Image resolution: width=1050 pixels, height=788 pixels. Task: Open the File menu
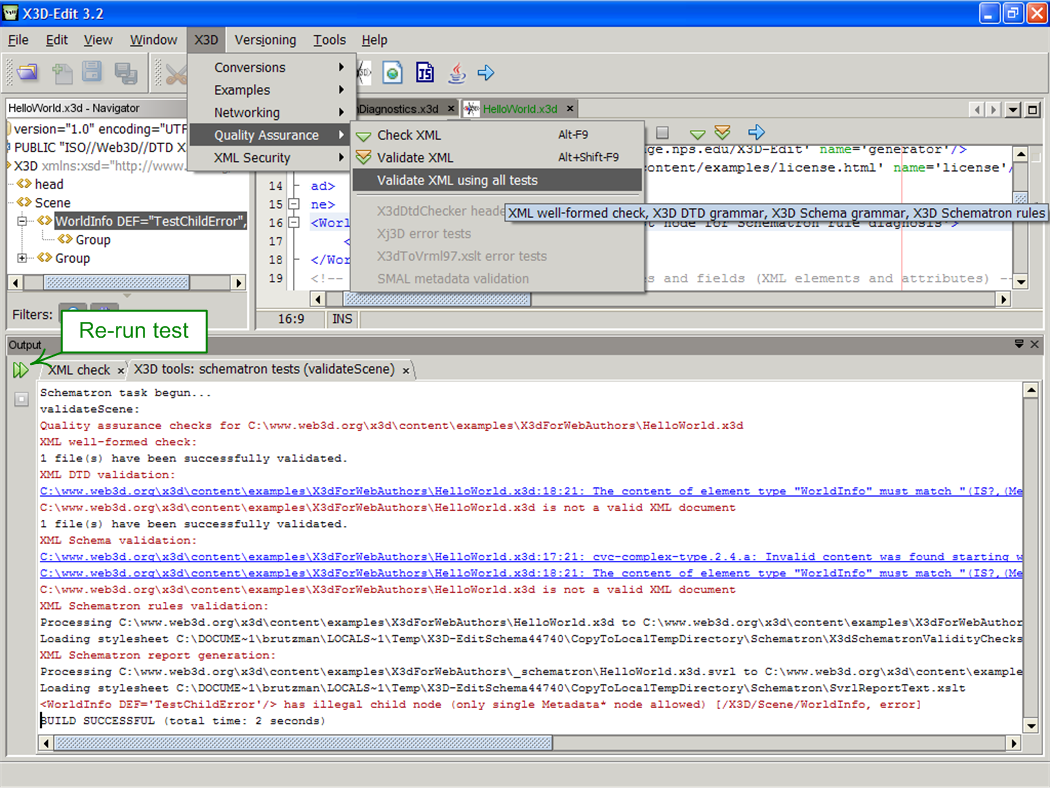(x=18, y=40)
